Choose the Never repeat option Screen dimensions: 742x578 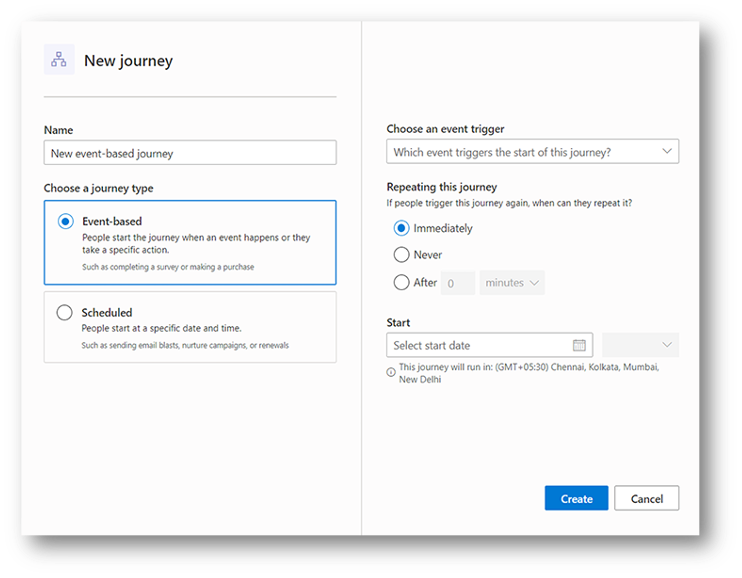coord(402,255)
